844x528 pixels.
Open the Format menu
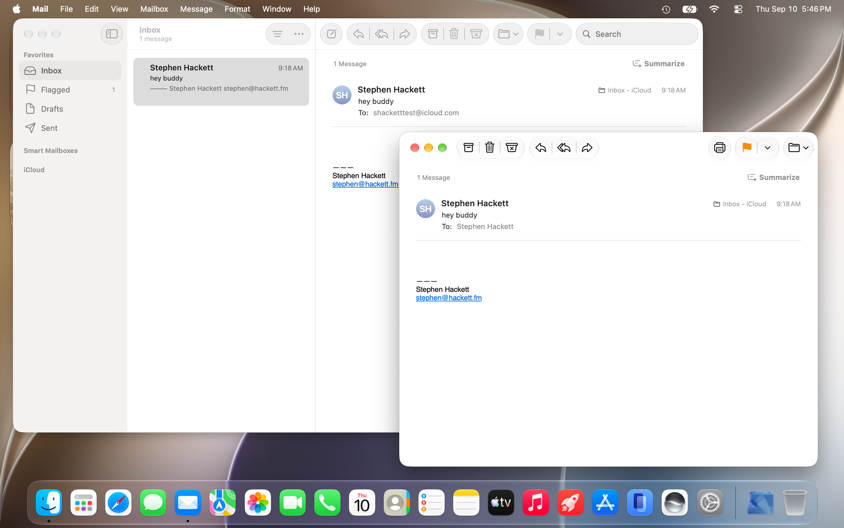pyautogui.click(x=237, y=9)
